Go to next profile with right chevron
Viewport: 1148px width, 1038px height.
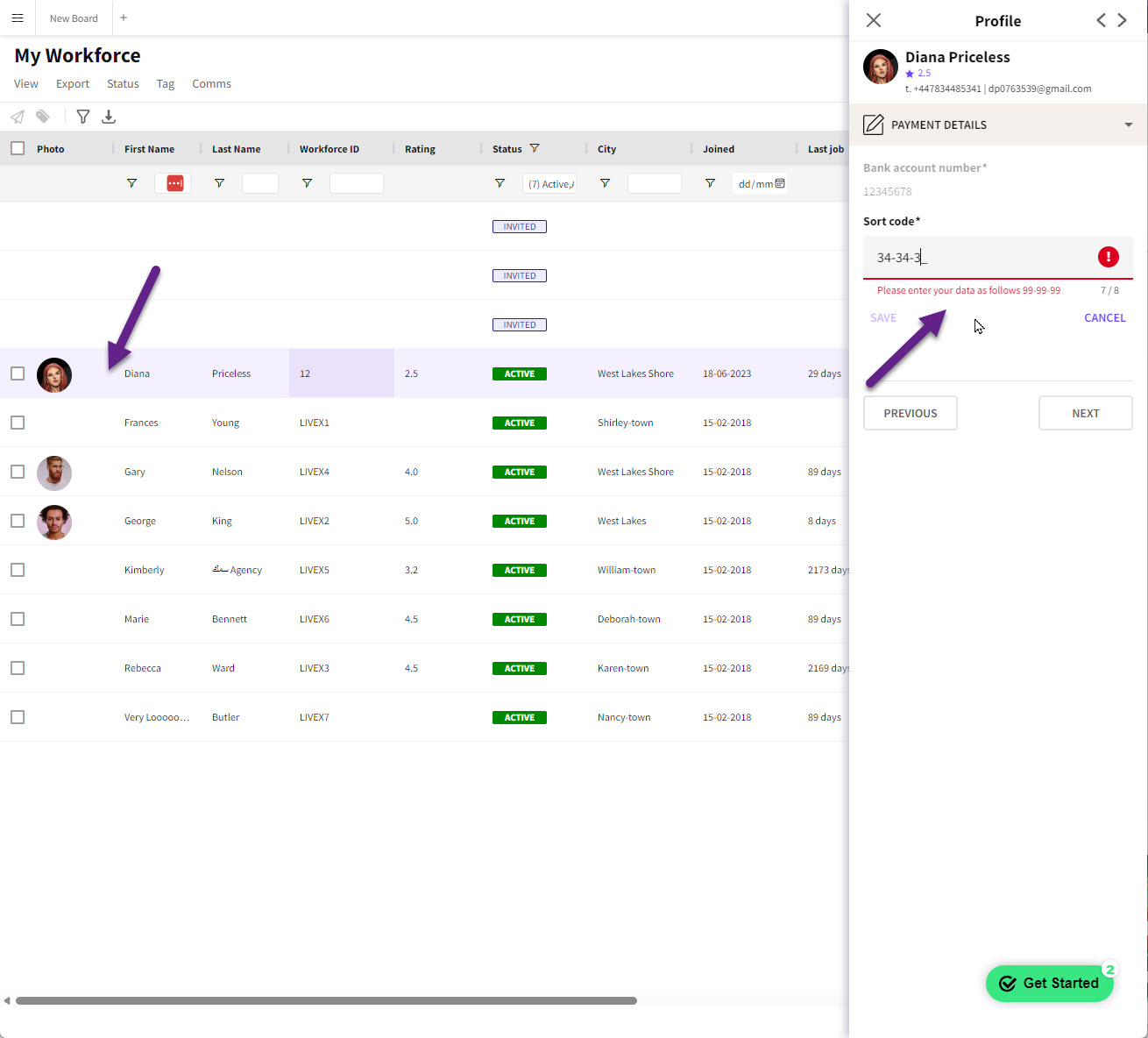click(1123, 20)
